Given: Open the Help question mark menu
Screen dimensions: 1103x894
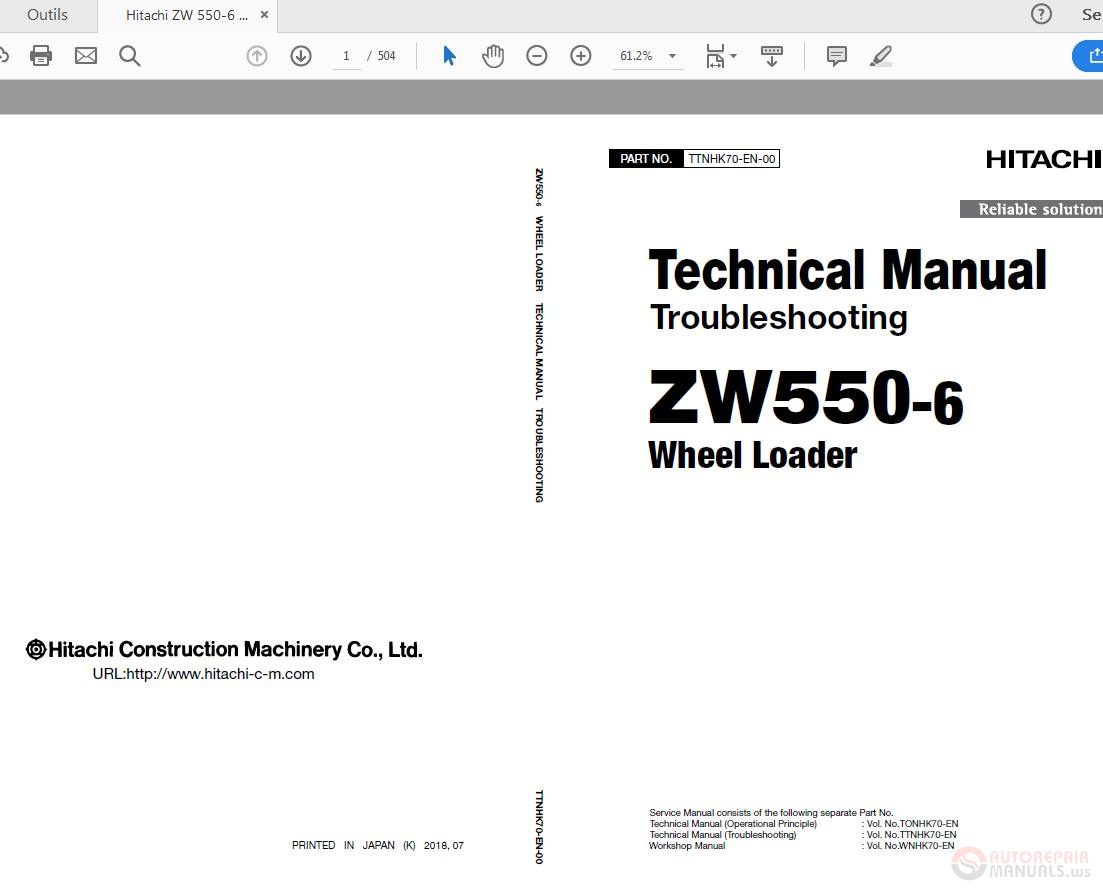Looking at the screenshot, I should click(1040, 14).
